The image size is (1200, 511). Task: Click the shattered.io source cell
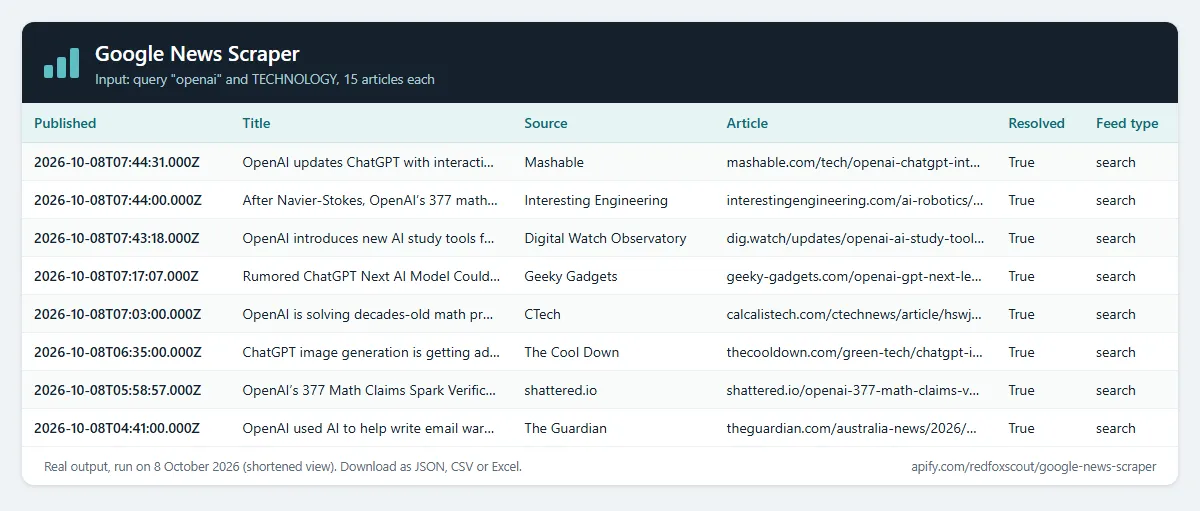click(561, 390)
